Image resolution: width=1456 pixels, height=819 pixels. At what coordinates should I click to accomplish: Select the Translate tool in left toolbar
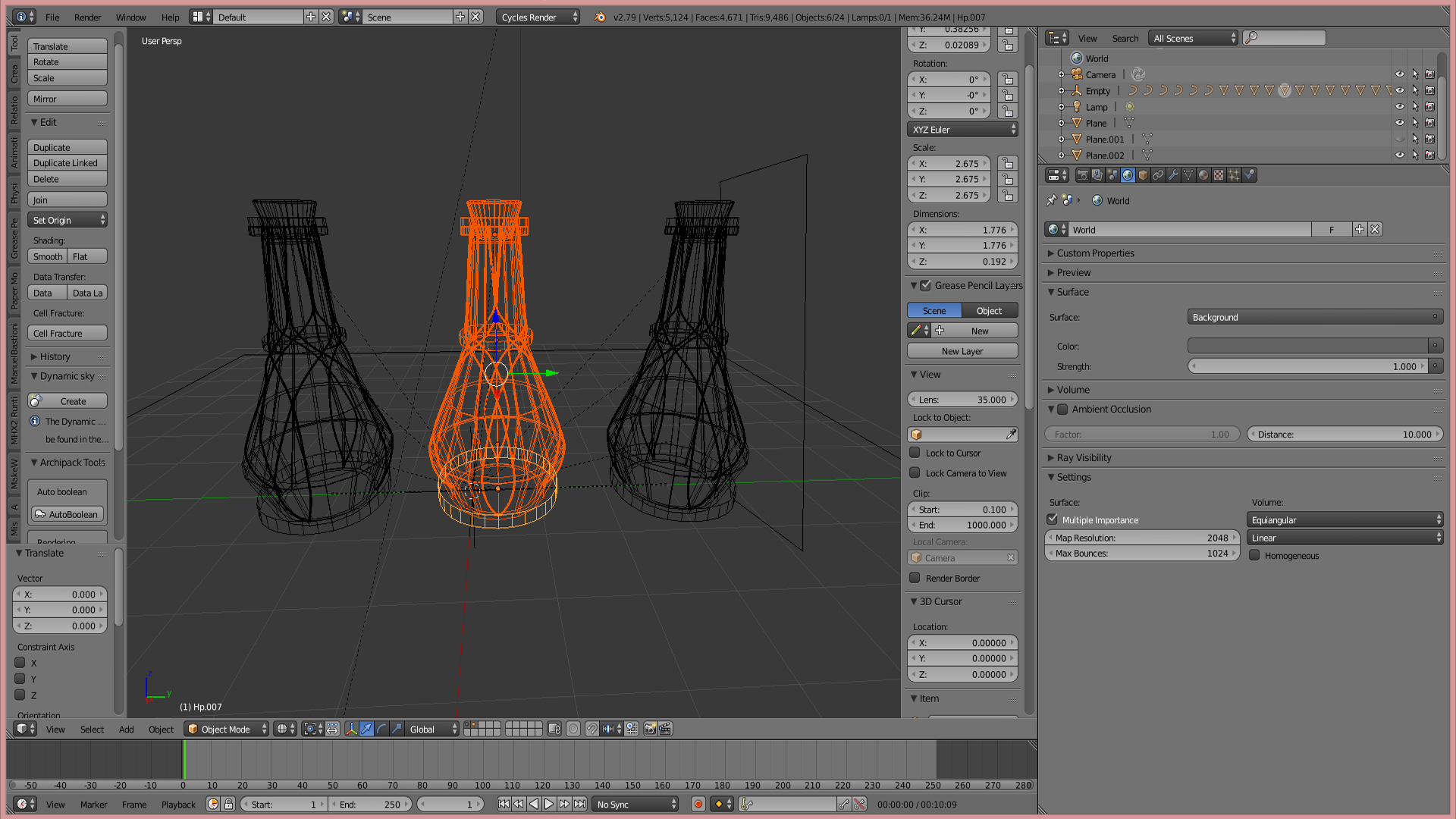click(x=66, y=46)
